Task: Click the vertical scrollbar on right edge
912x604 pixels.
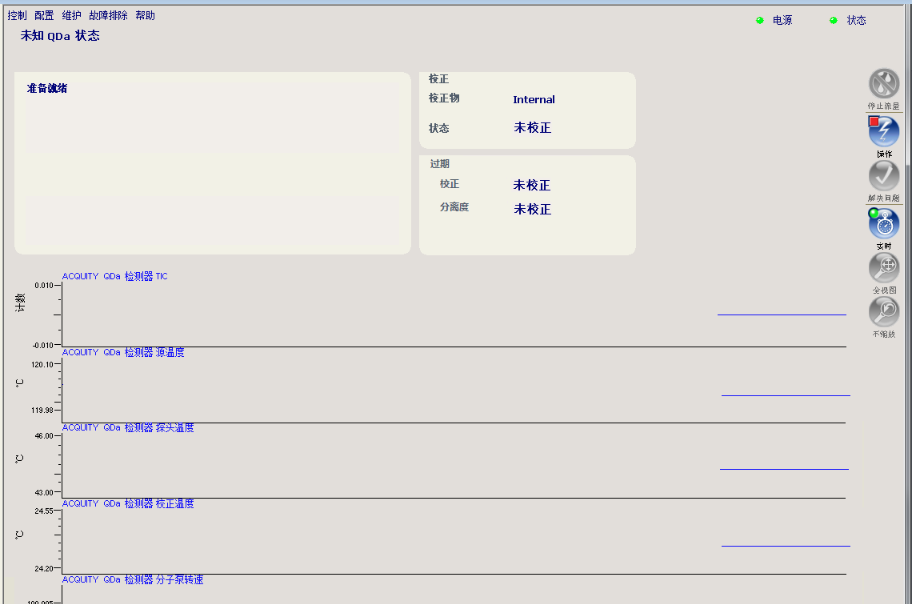Action: pyautogui.click(x=908, y=300)
